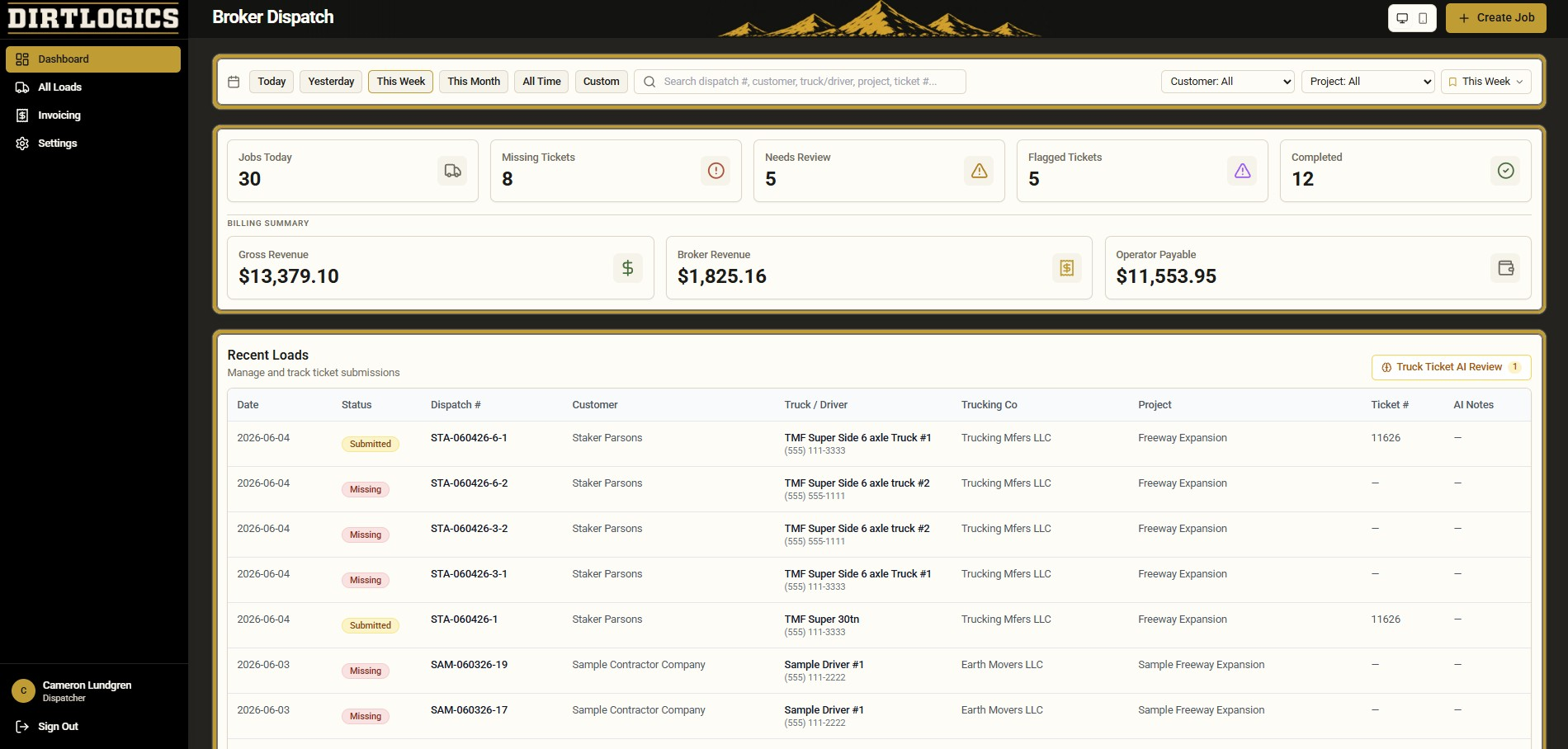The height and width of the screenshot is (749, 1568).
Task: Click the Operator Payable wallet icon
Action: pos(1505,268)
